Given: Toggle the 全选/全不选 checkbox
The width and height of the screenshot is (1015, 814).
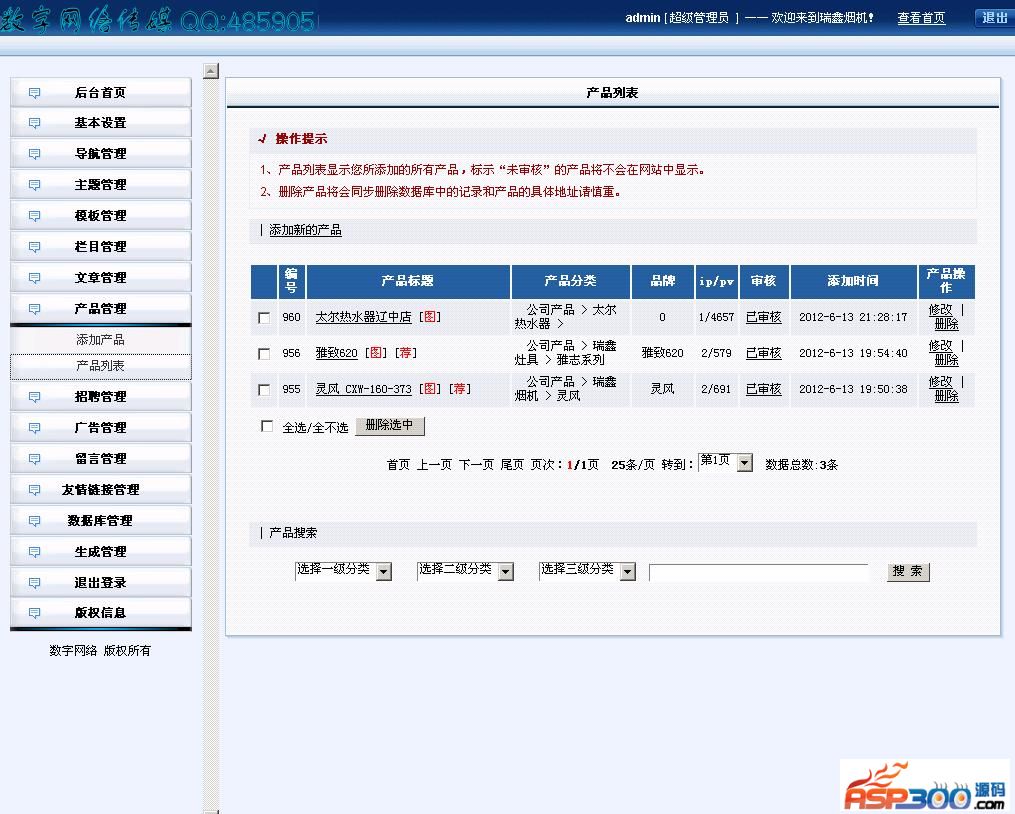Looking at the screenshot, I should tap(267, 426).
